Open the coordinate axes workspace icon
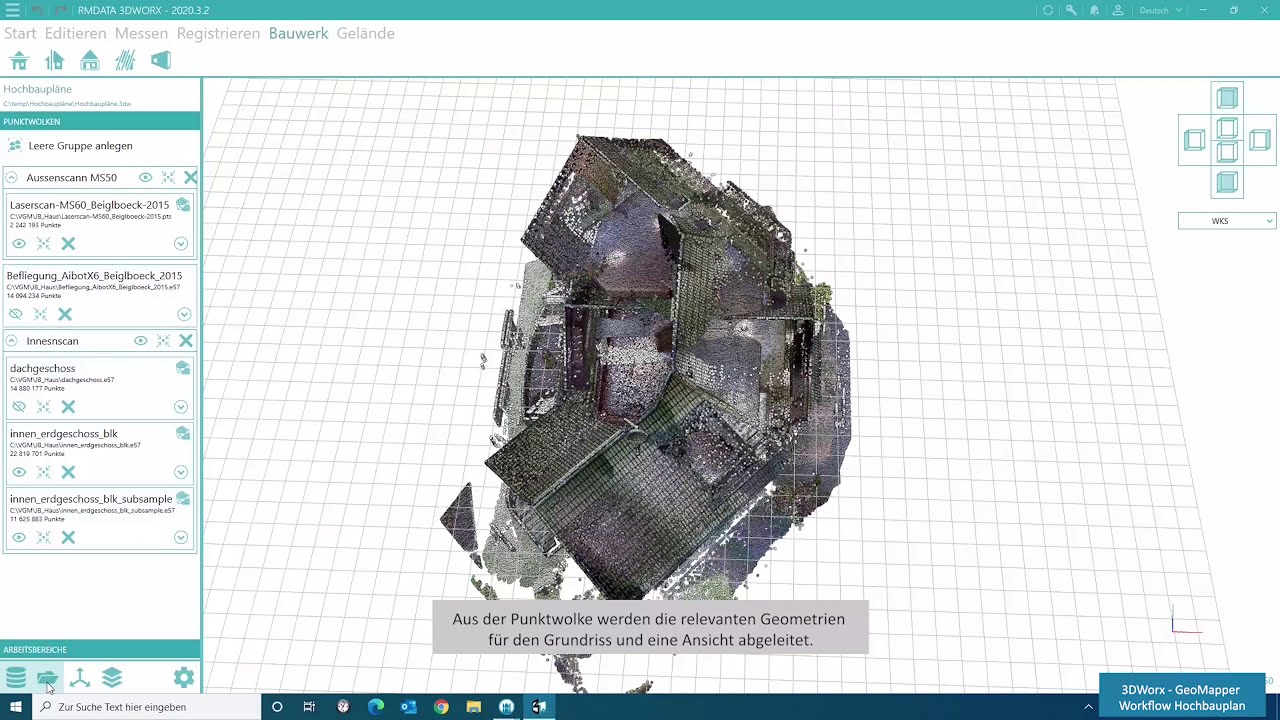This screenshot has width=1280, height=720. point(80,678)
